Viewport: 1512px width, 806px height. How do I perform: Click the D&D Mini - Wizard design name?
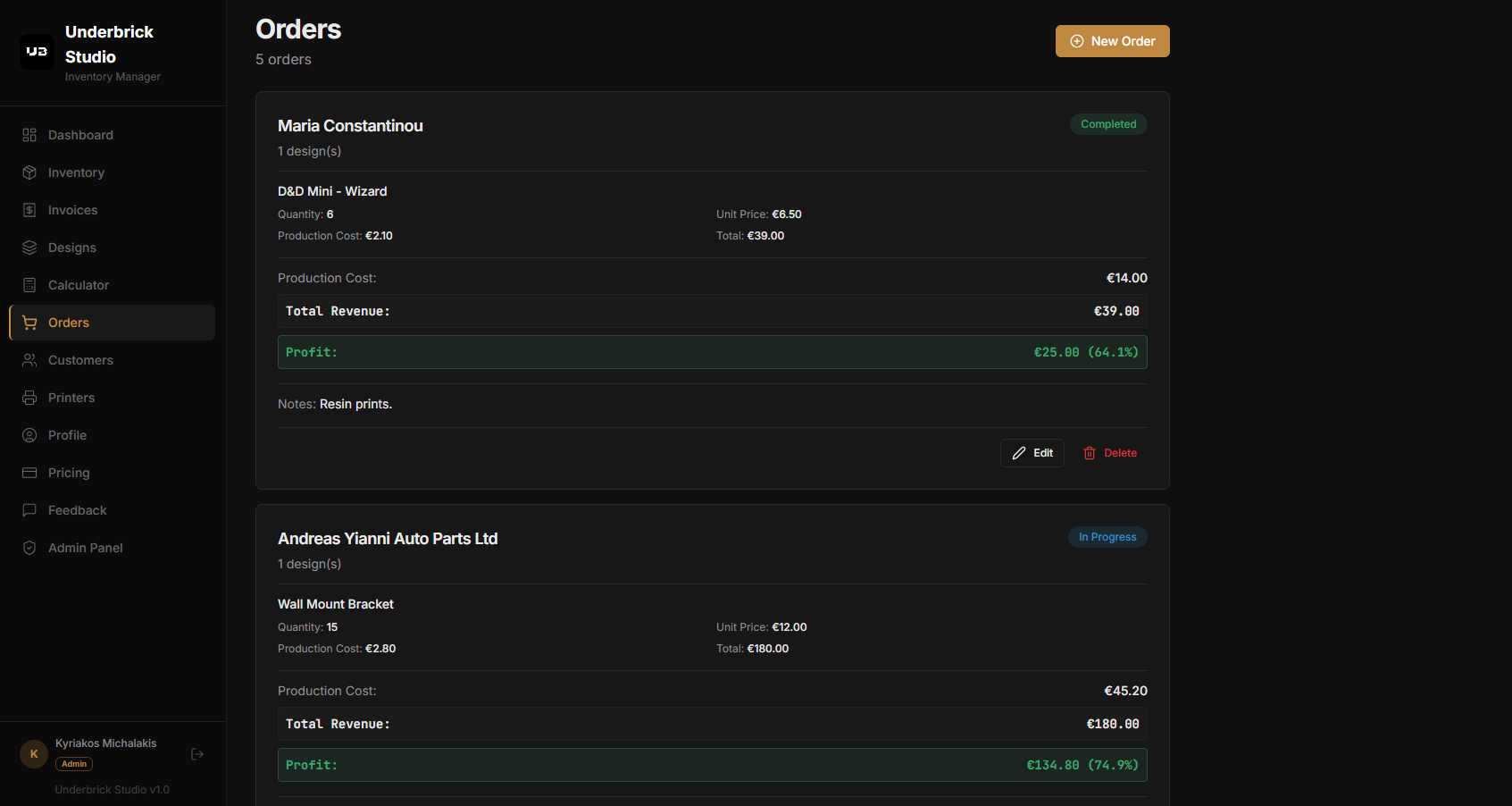(332, 191)
